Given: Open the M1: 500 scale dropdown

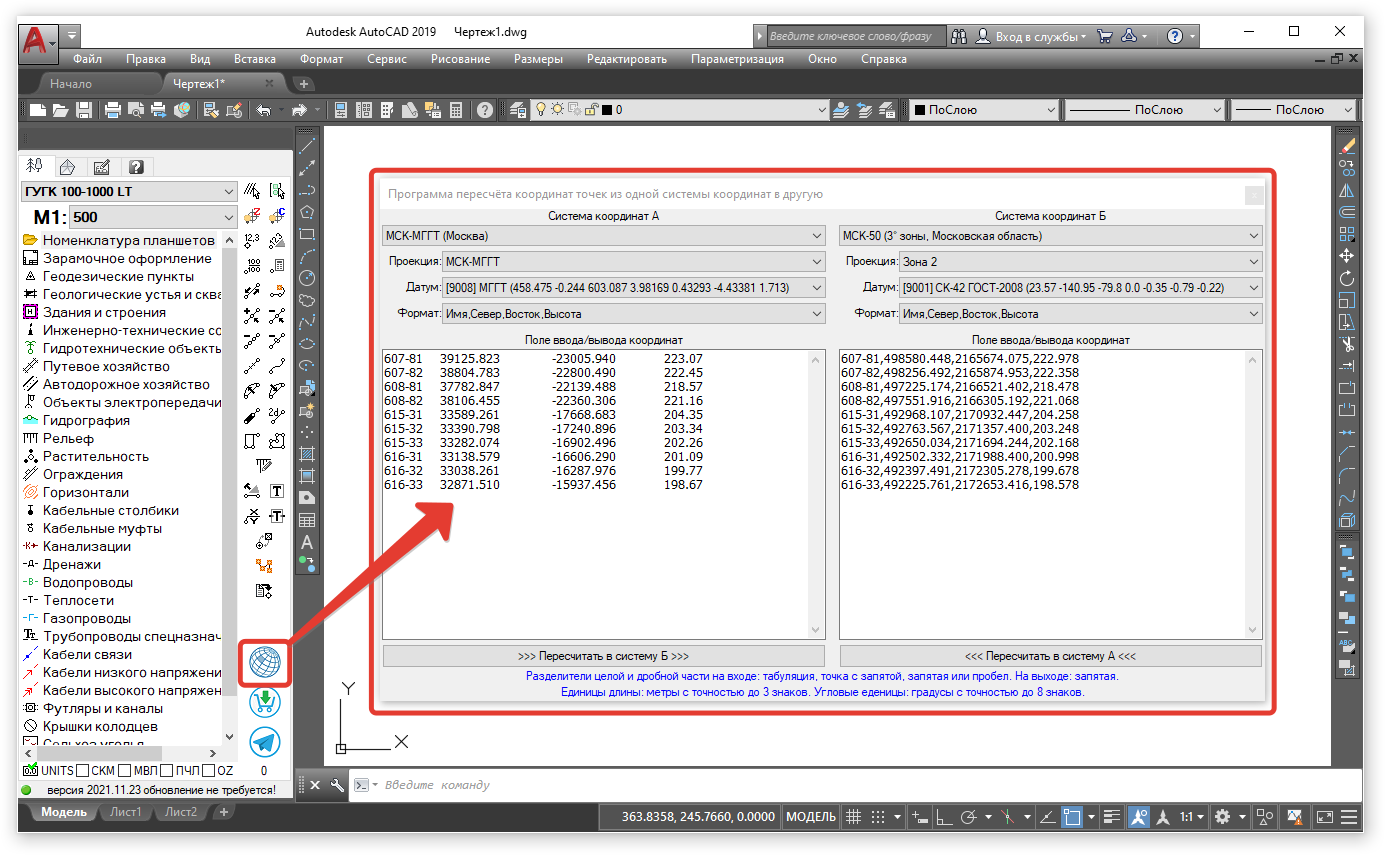Looking at the screenshot, I should pyautogui.click(x=152, y=217).
